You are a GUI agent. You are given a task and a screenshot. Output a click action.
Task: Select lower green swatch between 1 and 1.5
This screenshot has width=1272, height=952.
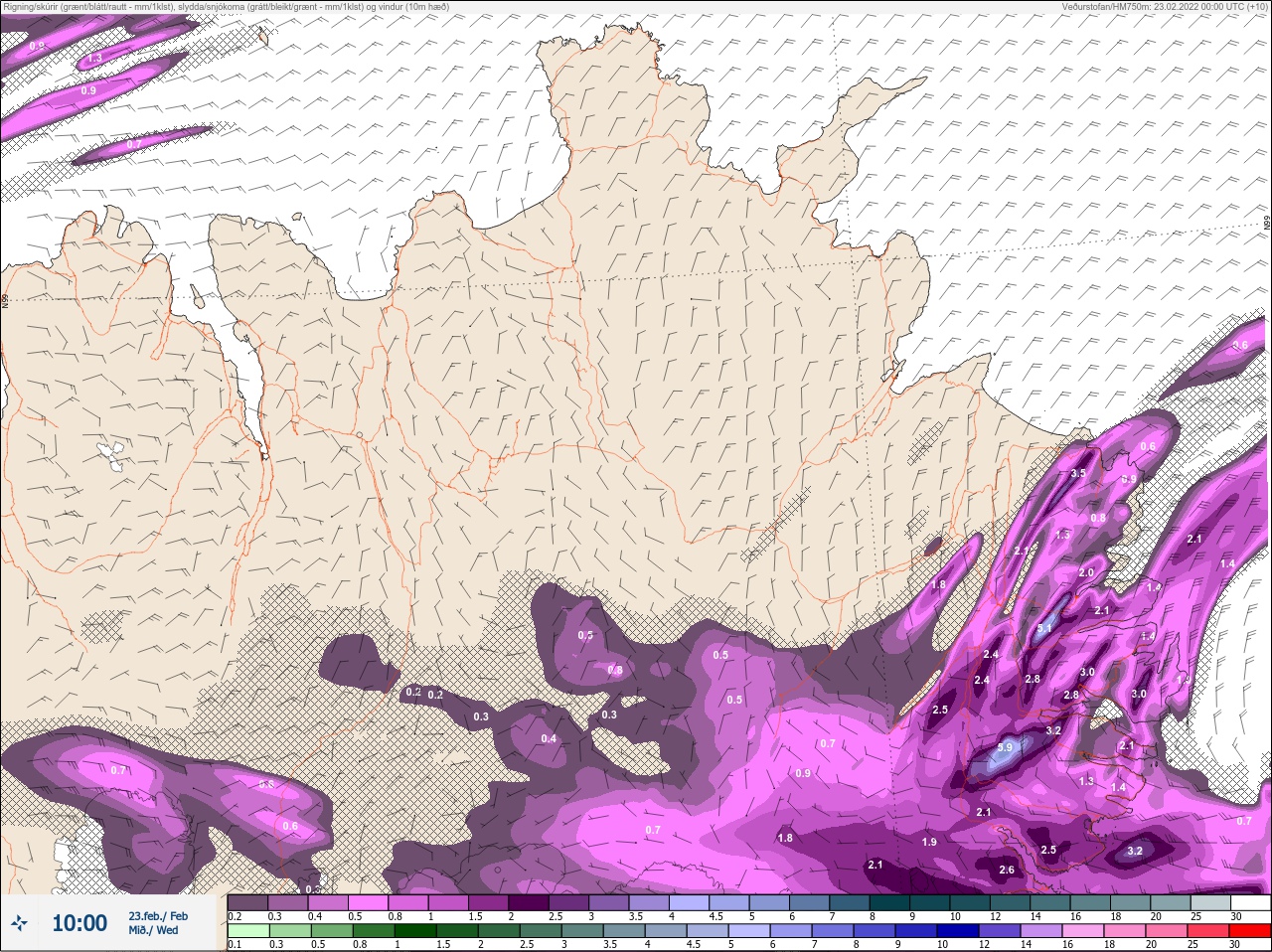413,932
